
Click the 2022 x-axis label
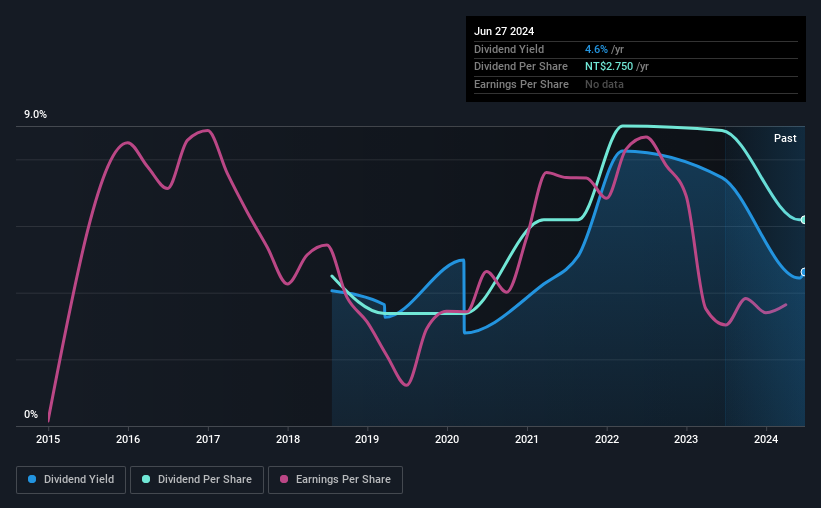[x=607, y=439]
